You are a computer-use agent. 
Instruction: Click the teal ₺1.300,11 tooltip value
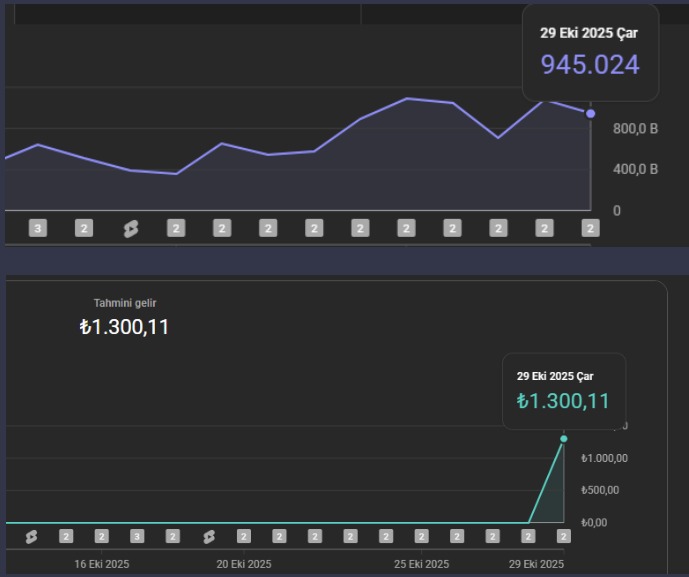[x=563, y=402]
